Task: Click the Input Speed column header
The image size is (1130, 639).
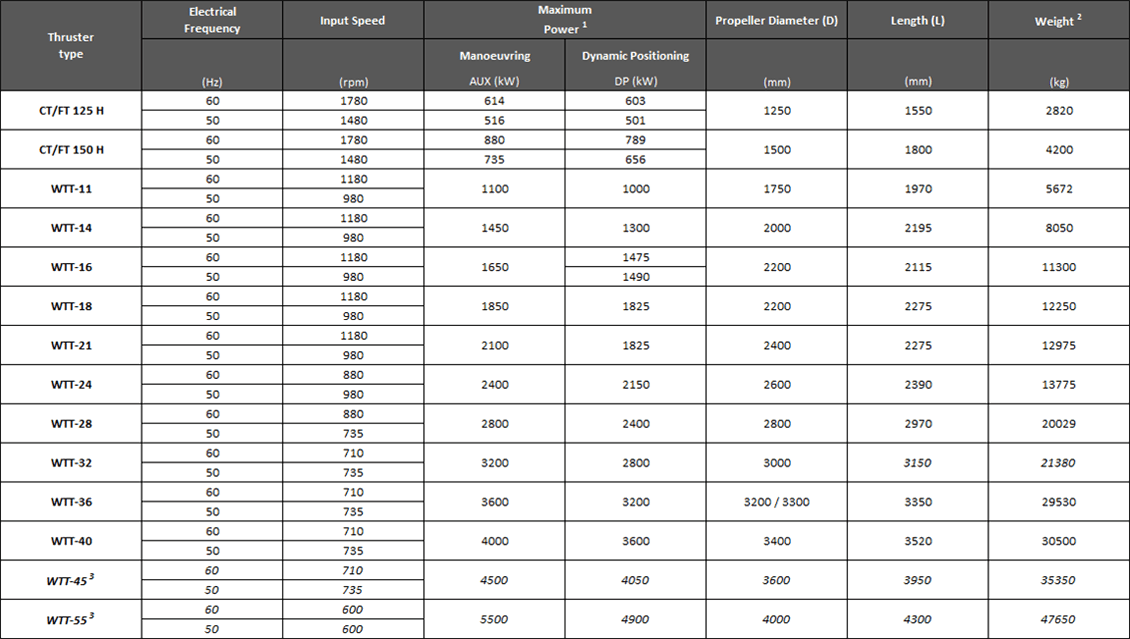Action: (x=353, y=21)
